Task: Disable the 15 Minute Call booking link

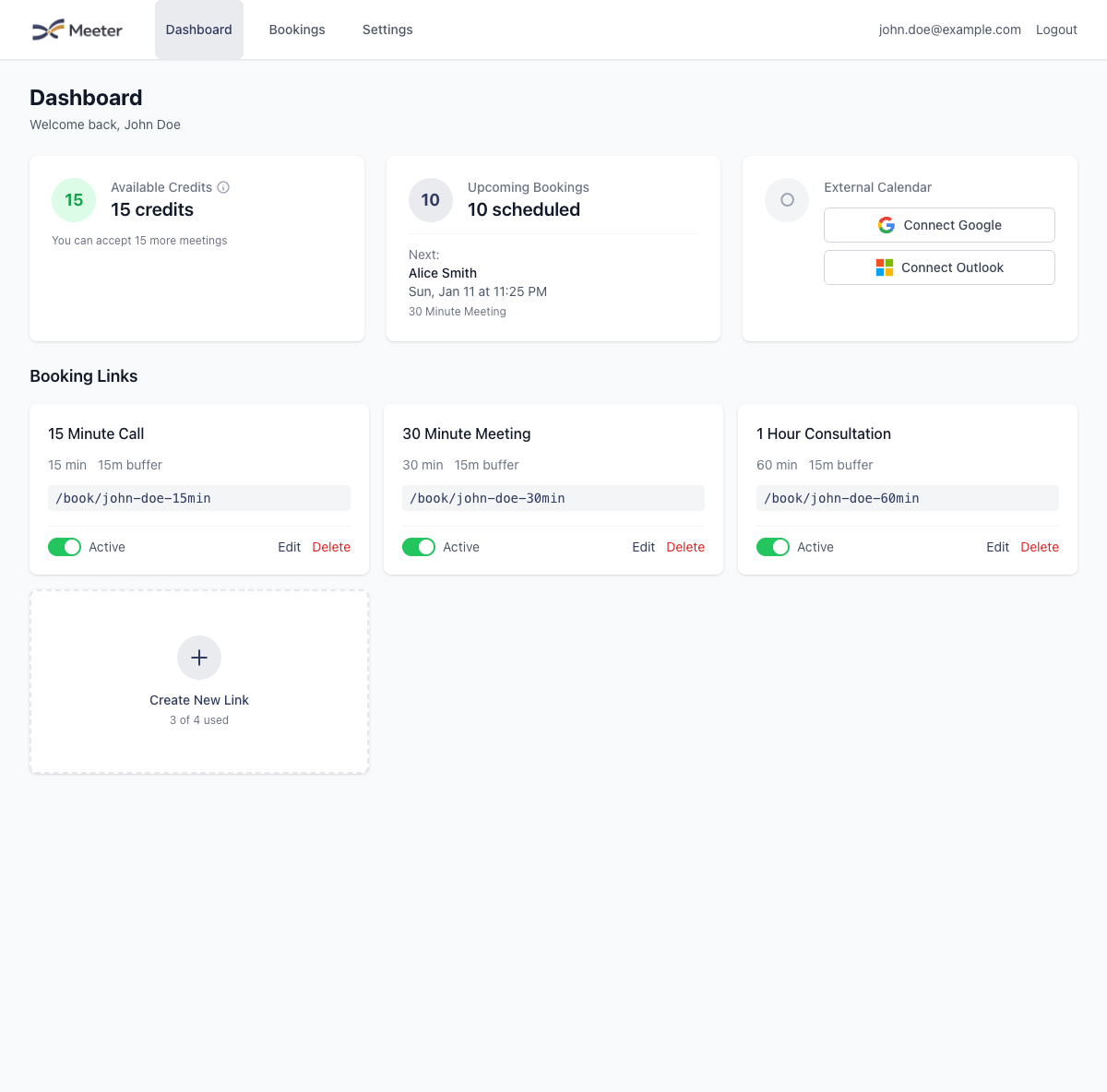Action: (x=65, y=547)
